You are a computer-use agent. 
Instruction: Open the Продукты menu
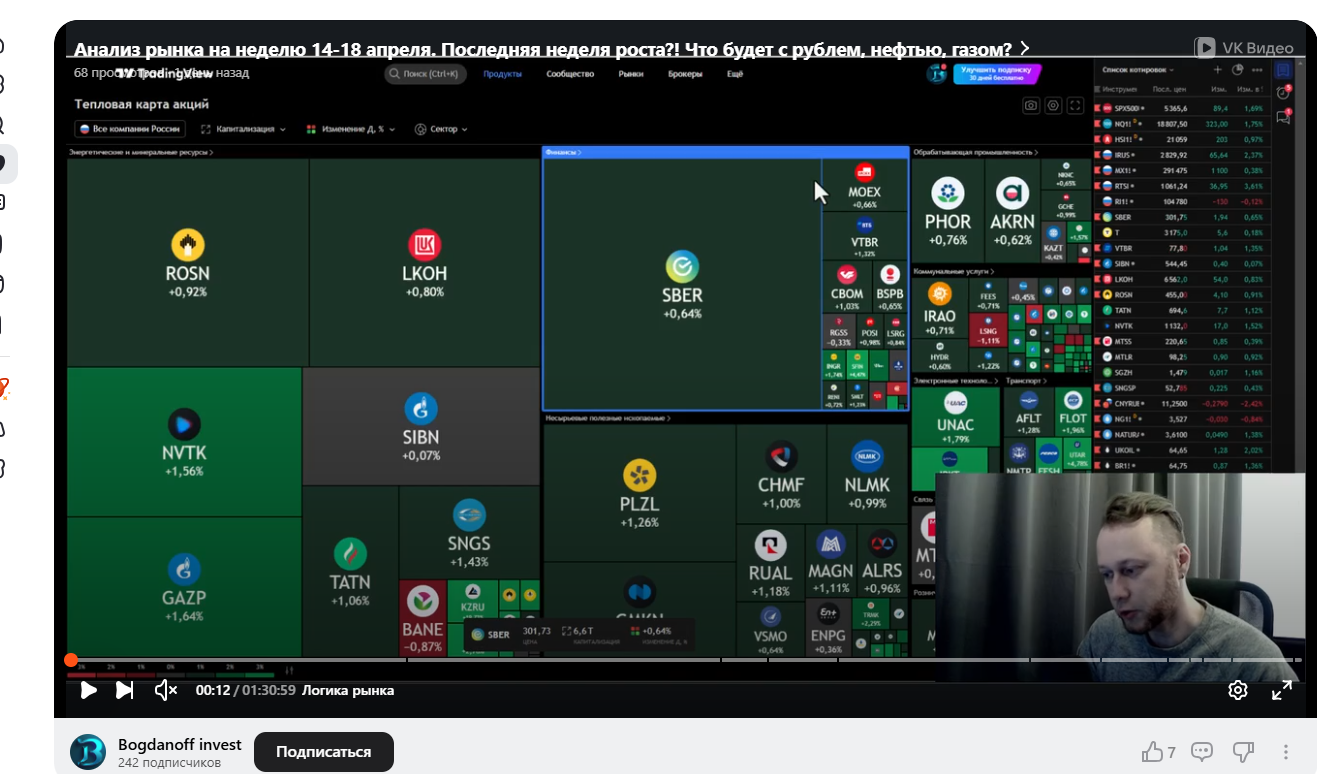coord(502,74)
